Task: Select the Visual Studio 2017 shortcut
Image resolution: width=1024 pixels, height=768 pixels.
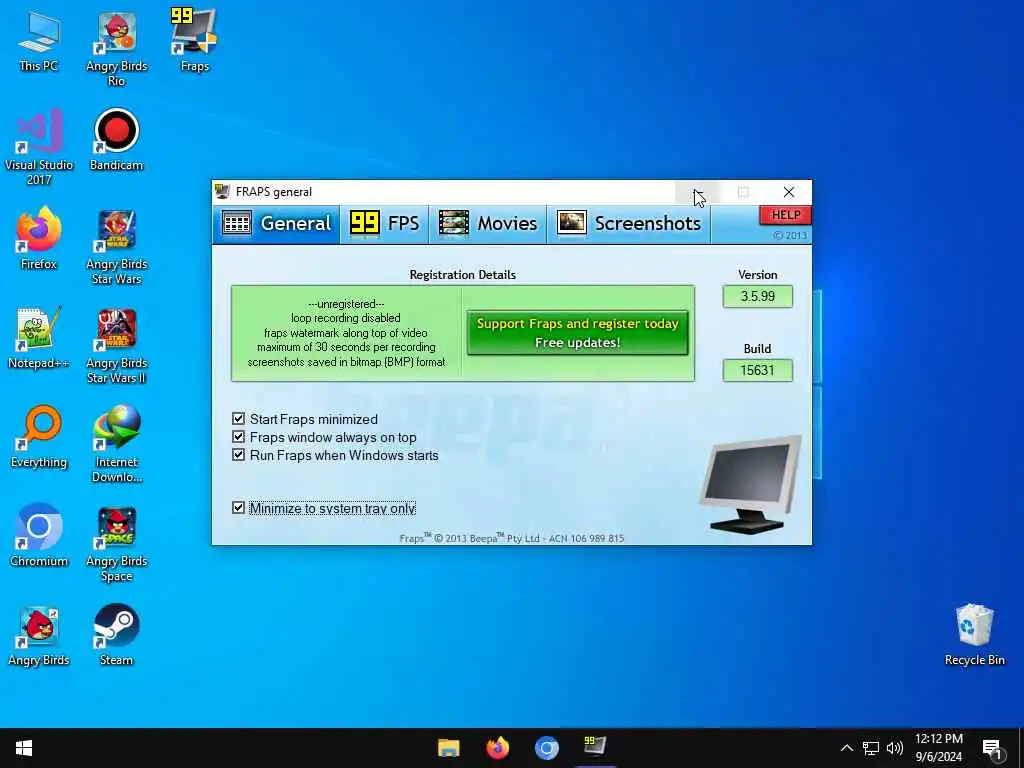Action: [39, 148]
